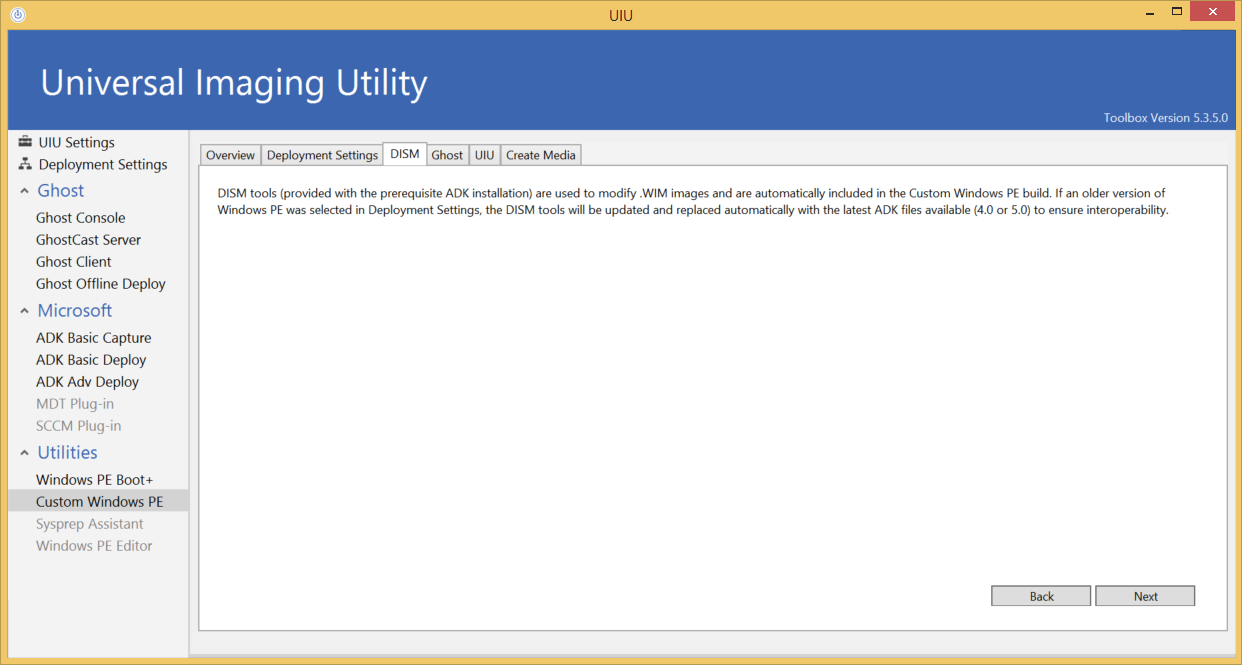The width and height of the screenshot is (1242, 665).
Task: Click the DISM tools description paragraph
Action: pos(693,201)
